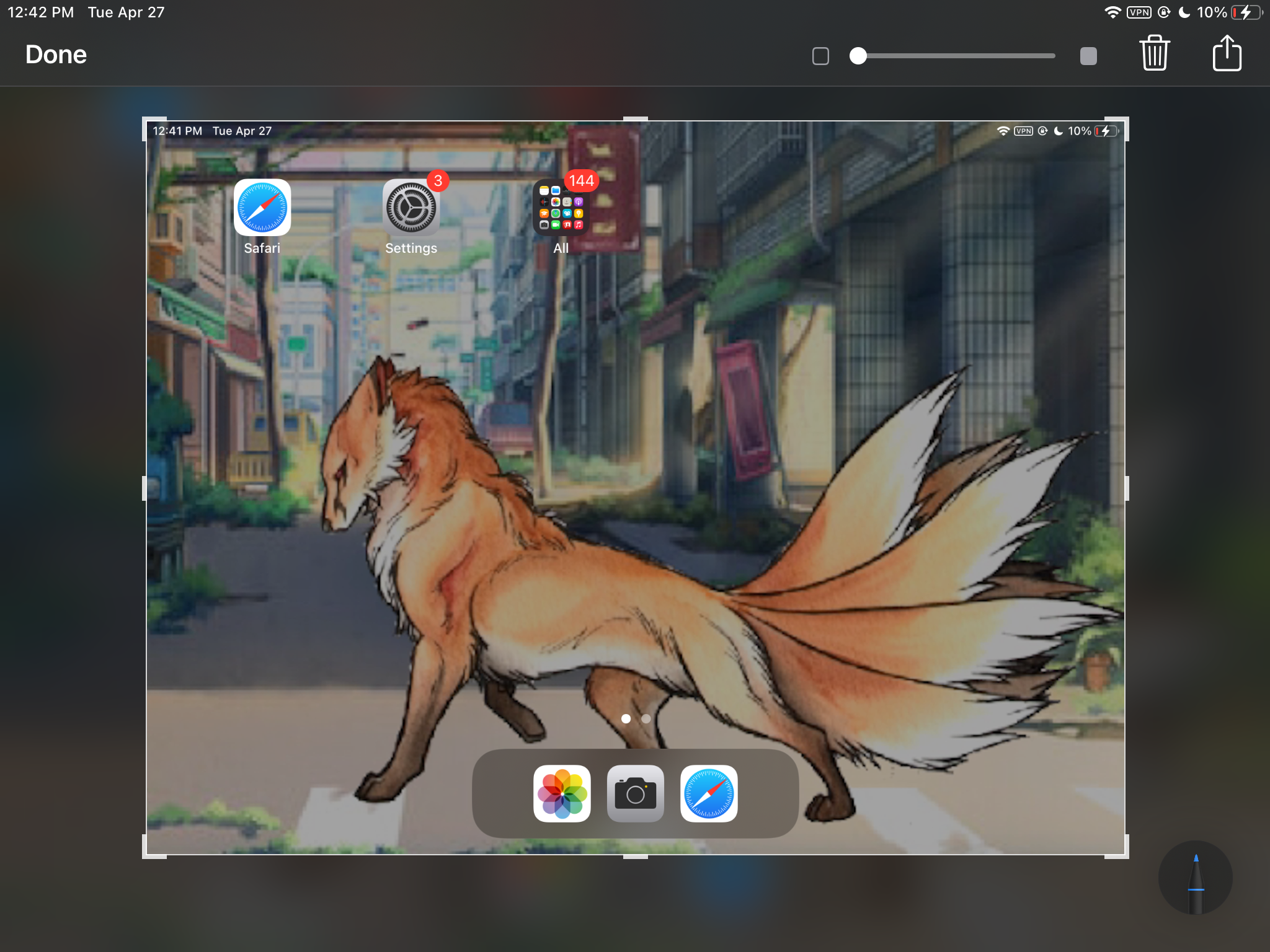Tap the filled square at the slider's right end
Viewport: 1270px width, 952px height.
[x=1088, y=56]
